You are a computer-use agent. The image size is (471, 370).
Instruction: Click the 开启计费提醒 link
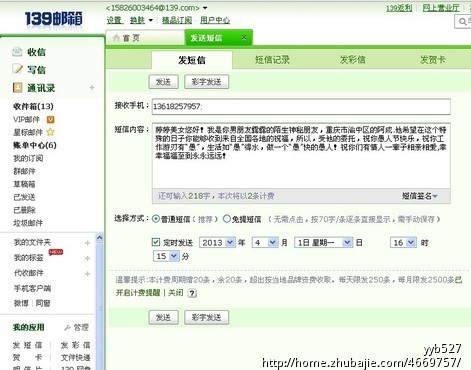138,293
